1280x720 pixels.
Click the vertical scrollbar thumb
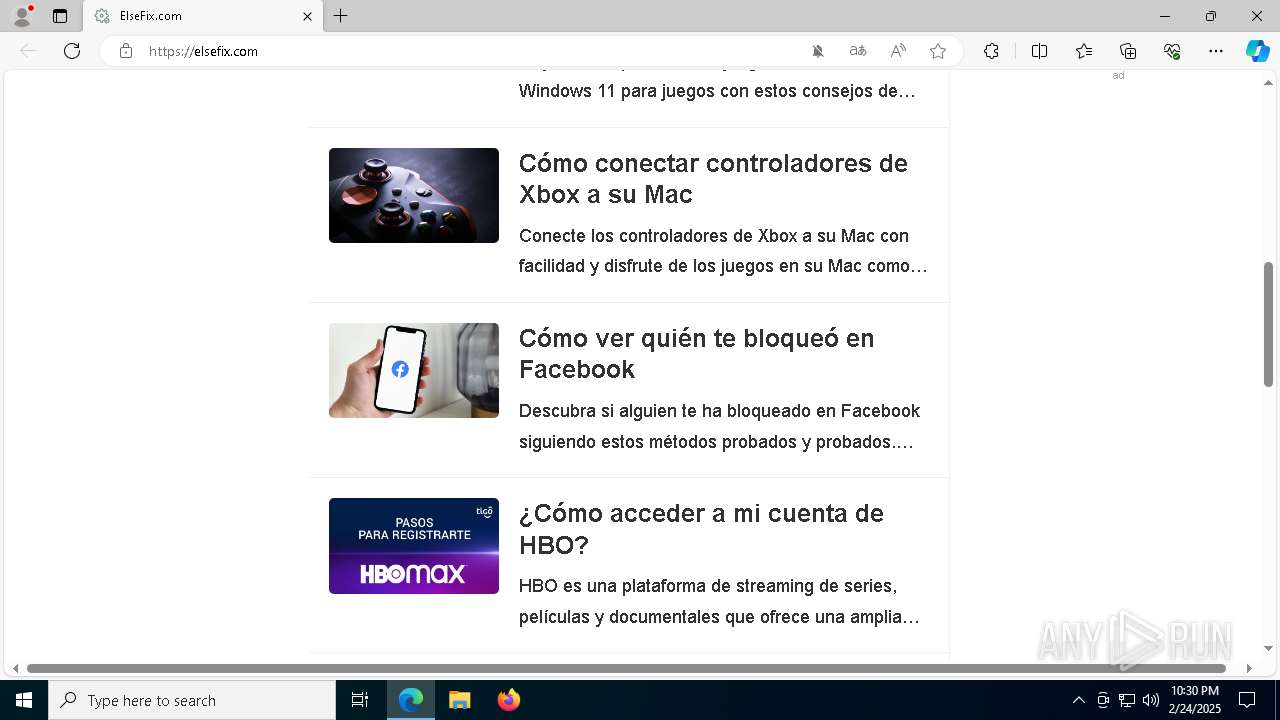(x=1268, y=324)
